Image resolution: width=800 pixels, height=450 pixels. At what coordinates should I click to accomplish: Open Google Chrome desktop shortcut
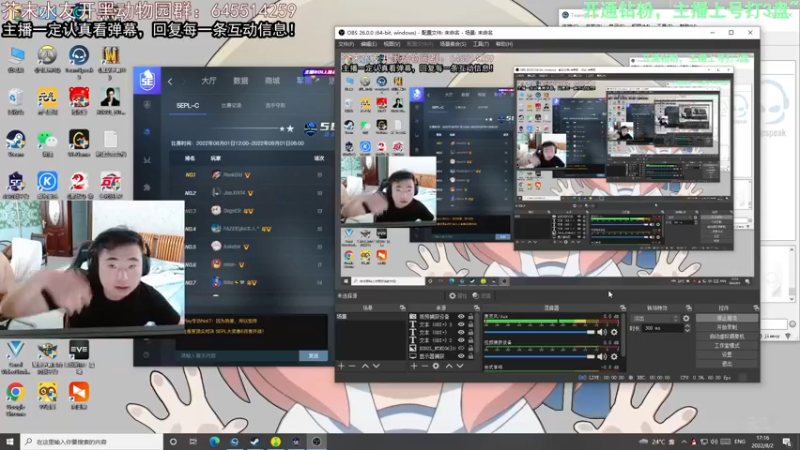16,399
